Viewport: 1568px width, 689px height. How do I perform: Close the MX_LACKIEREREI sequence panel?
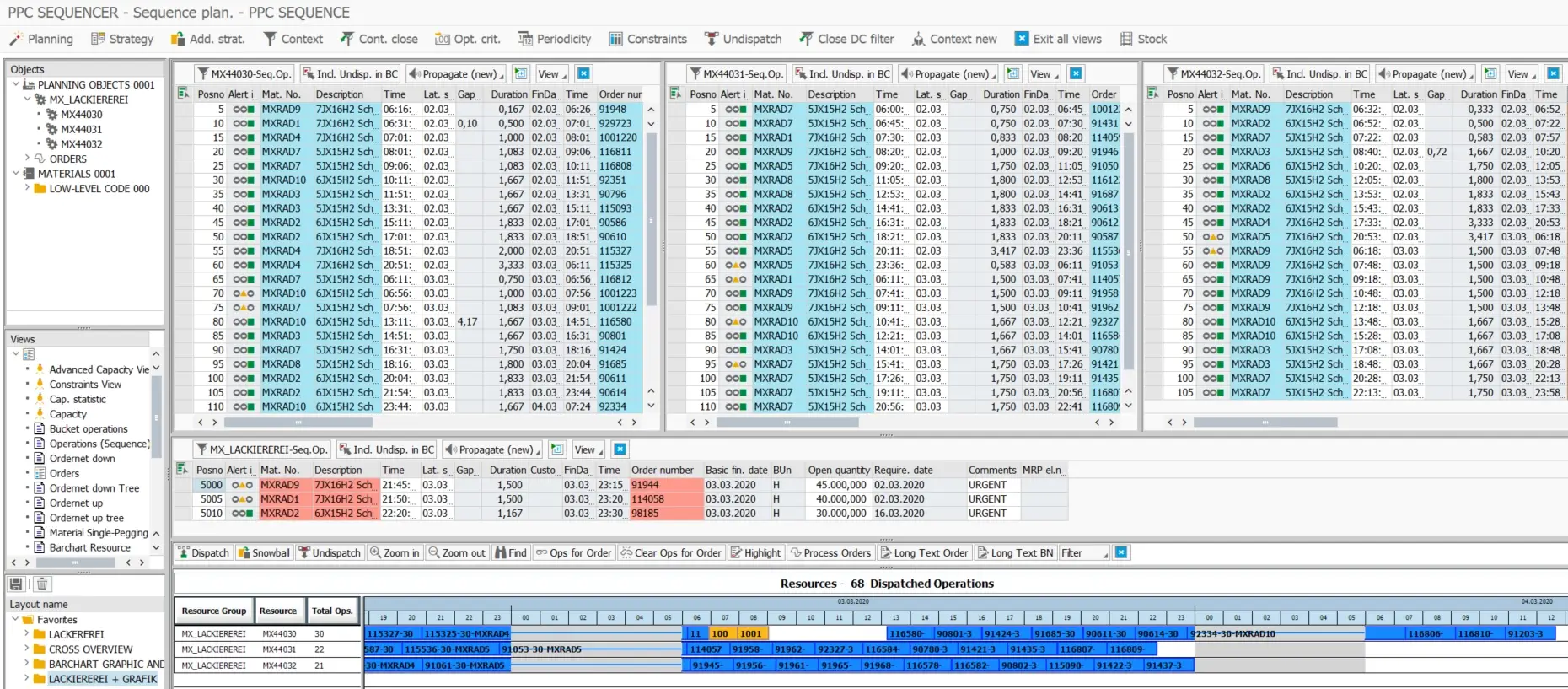click(x=620, y=449)
